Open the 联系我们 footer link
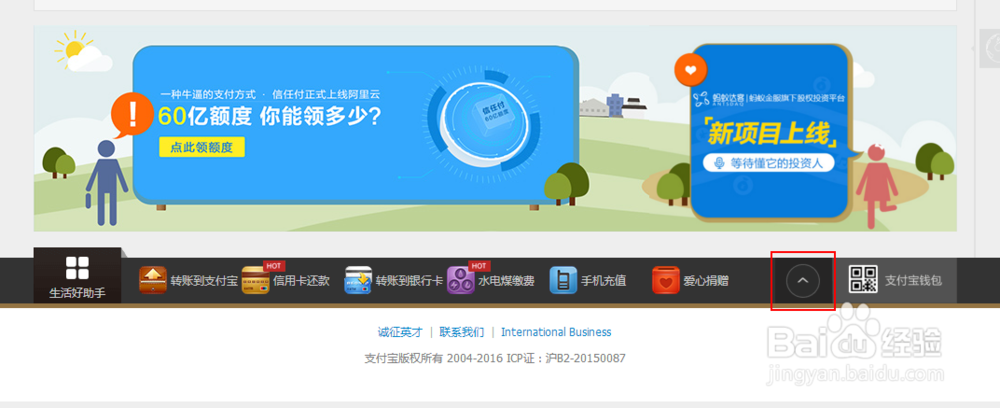 click(462, 332)
